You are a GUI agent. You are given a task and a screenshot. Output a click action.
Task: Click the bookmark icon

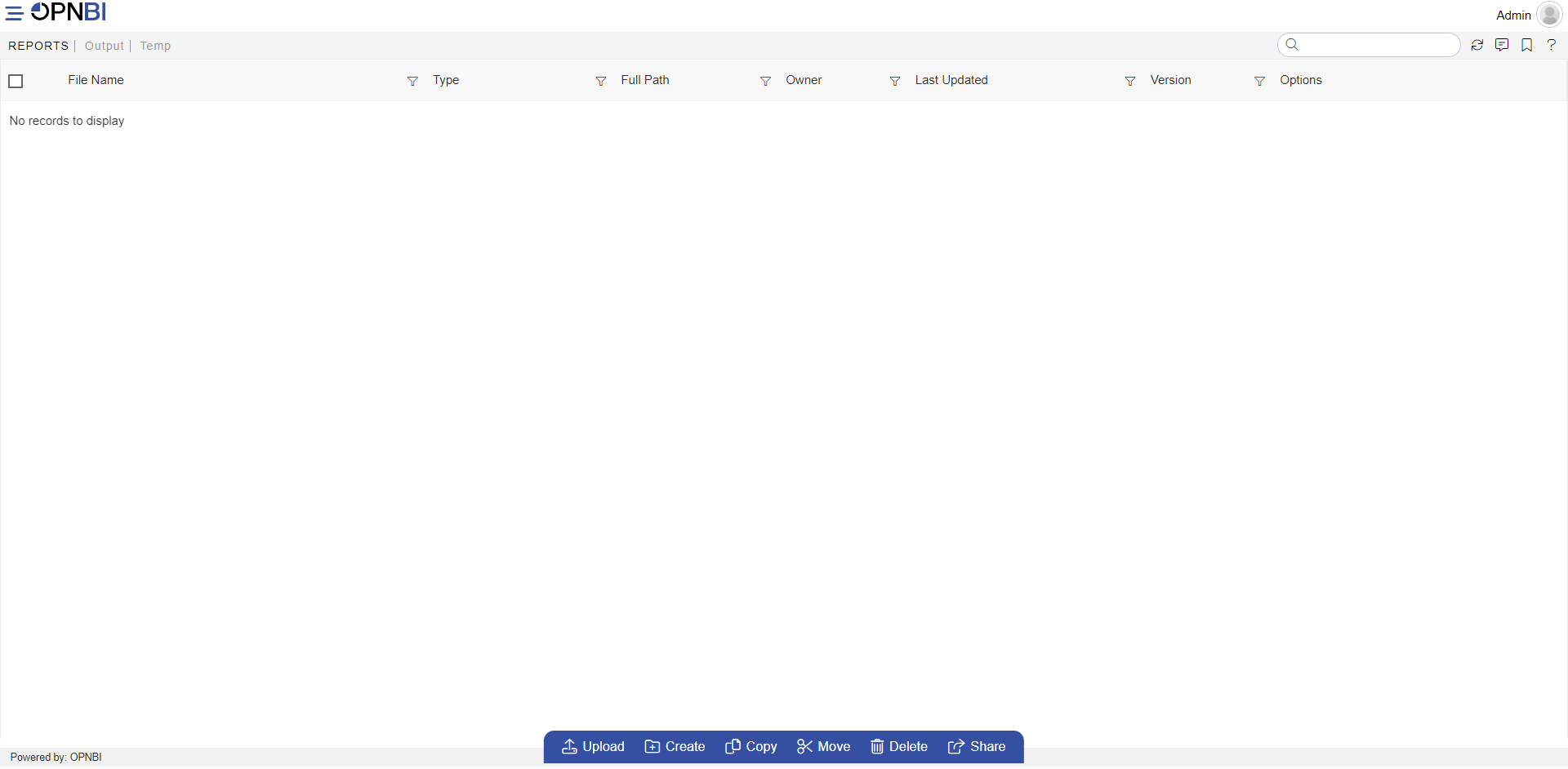tap(1527, 45)
